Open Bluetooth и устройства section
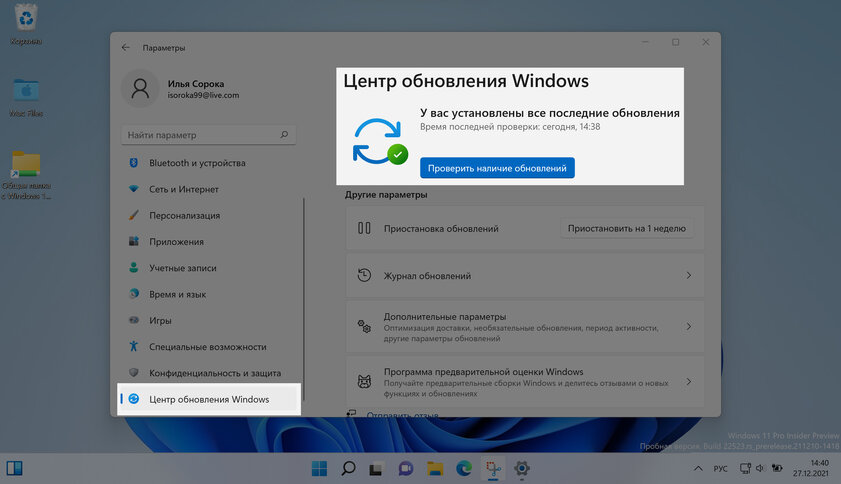This screenshot has width=841, height=484. pos(209,163)
